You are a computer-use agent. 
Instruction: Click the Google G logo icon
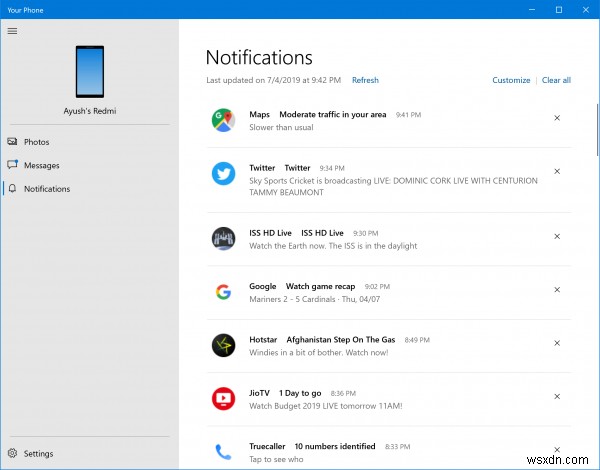click(223, 292)
